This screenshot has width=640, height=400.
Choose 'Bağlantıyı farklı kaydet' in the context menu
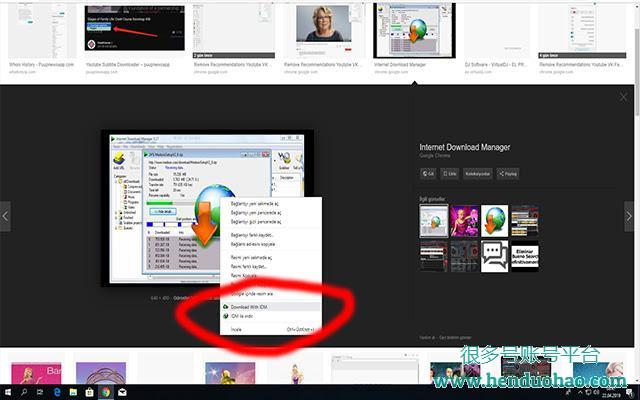point(271,235)
